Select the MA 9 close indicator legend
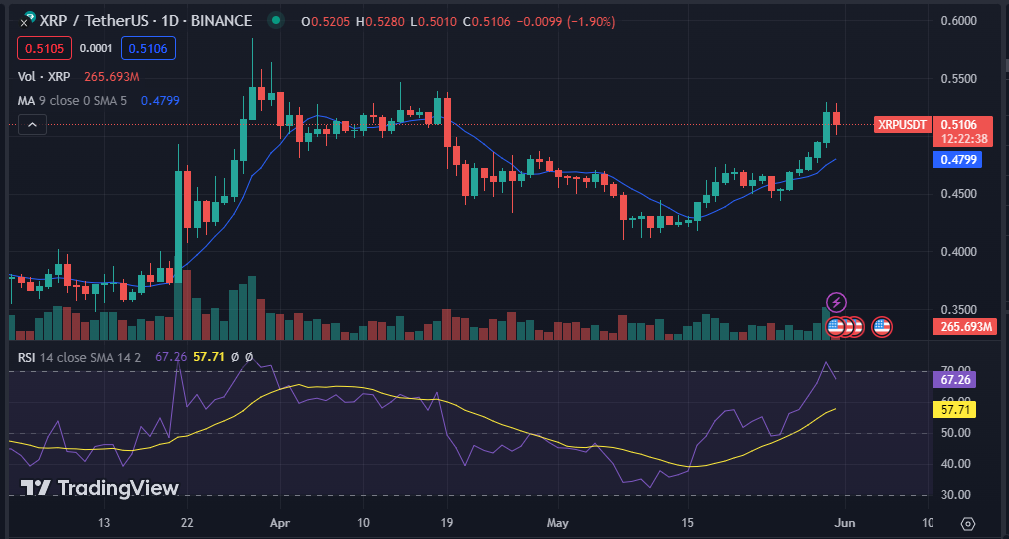The height and width of the screenshot is (539, 1009). pyautogui.click(x=72, y=100)
